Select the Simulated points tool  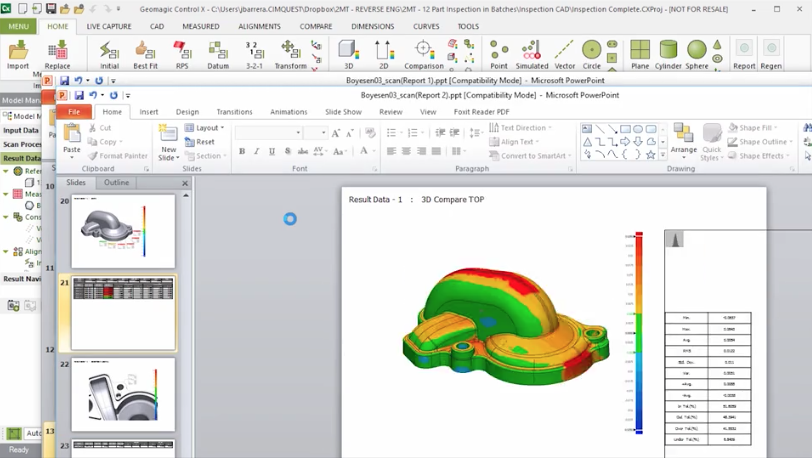(x=532, y=54)
